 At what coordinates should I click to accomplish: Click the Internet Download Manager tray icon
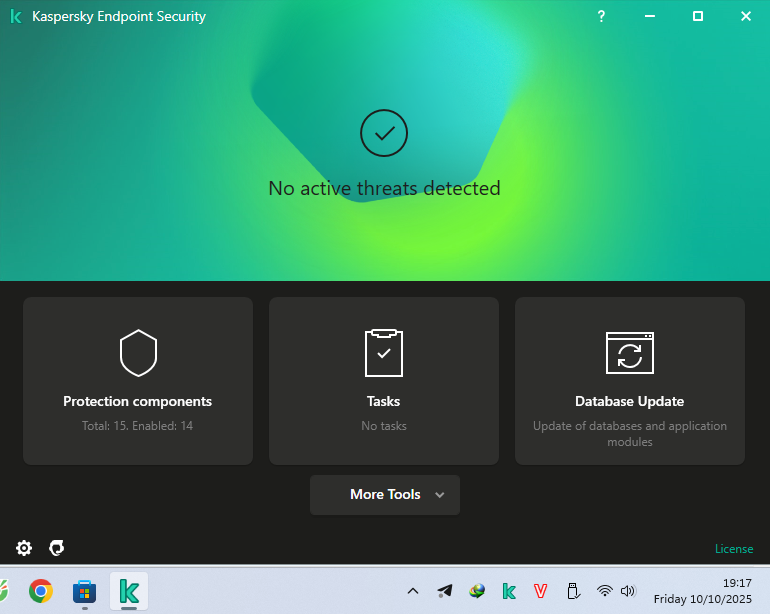click(x=477, y=591)
